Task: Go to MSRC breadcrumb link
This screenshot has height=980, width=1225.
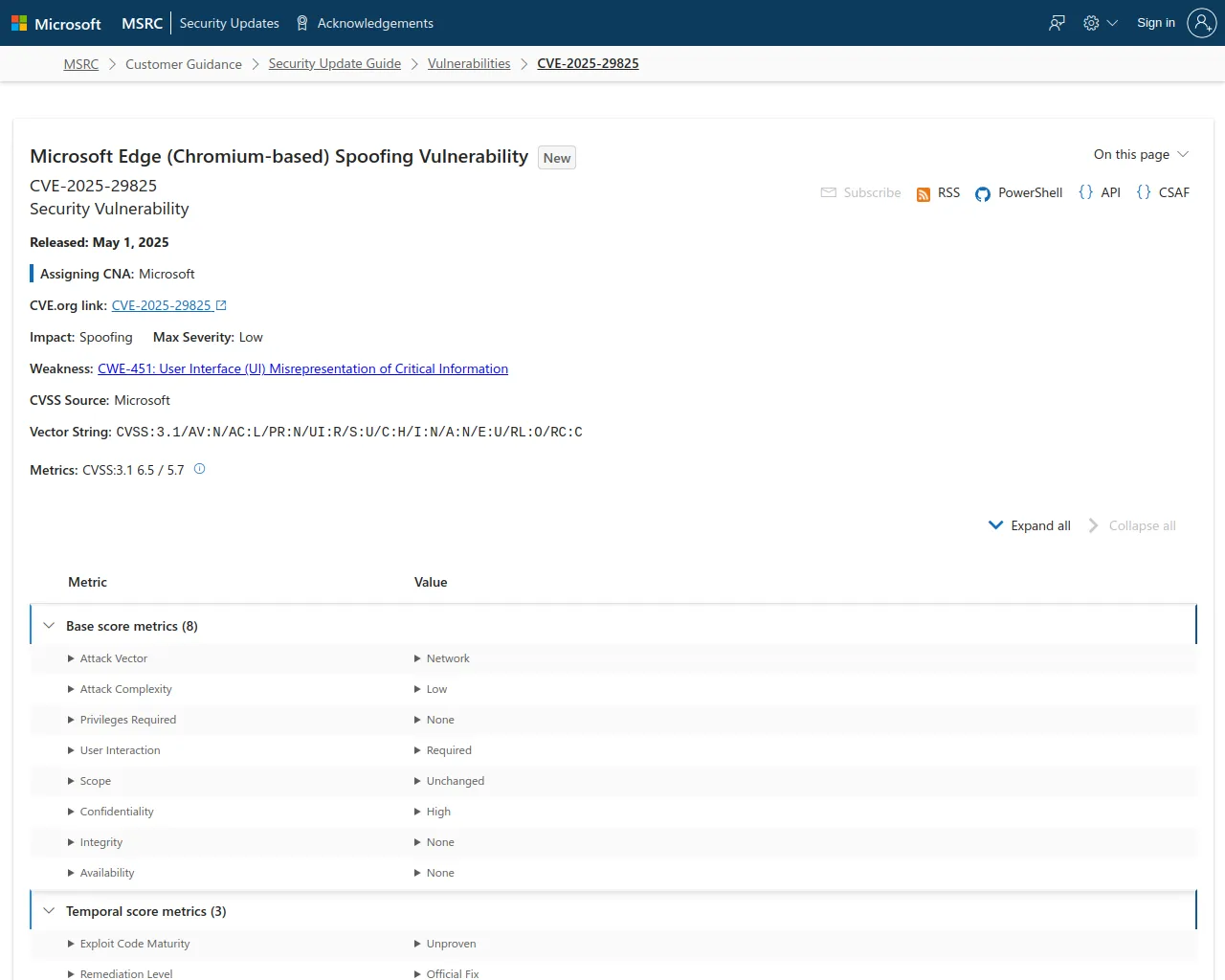Action: click(x=81, y=64)
